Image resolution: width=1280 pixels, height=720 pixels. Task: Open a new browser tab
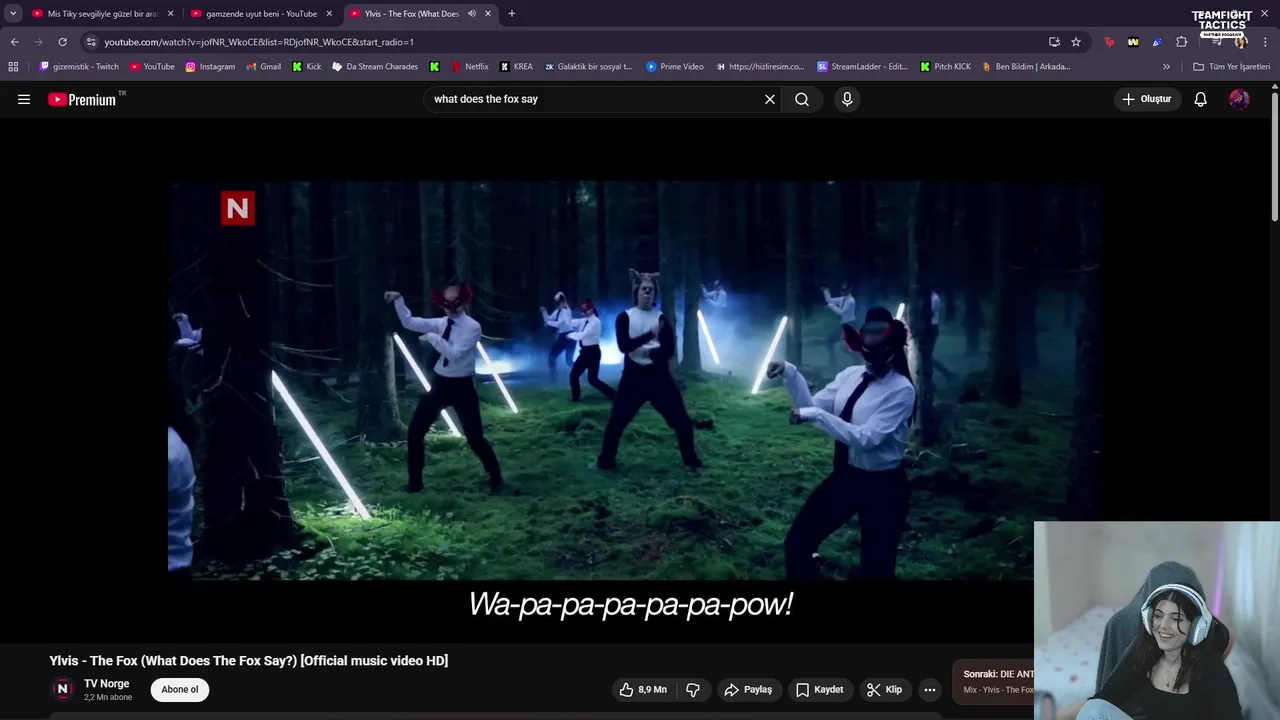(512, 14)
